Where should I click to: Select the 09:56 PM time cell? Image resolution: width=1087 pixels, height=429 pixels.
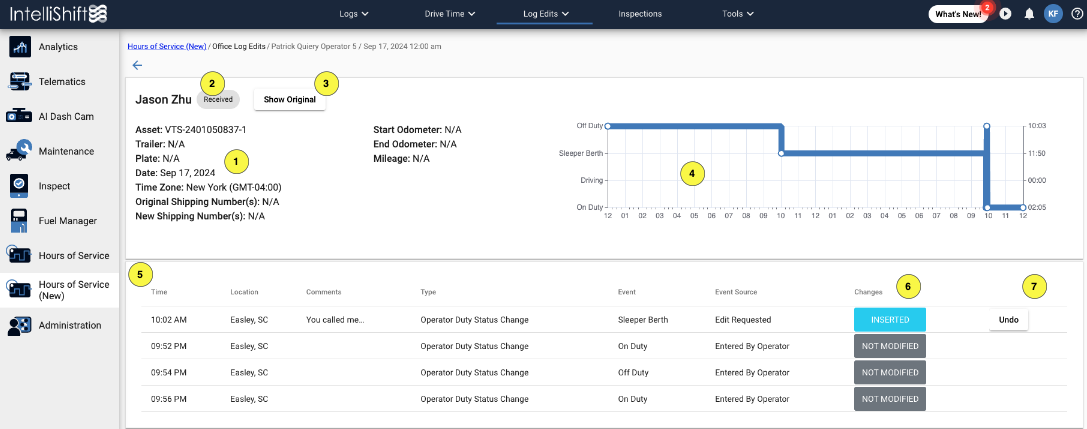pyautogui.click(x=169, y=399)
